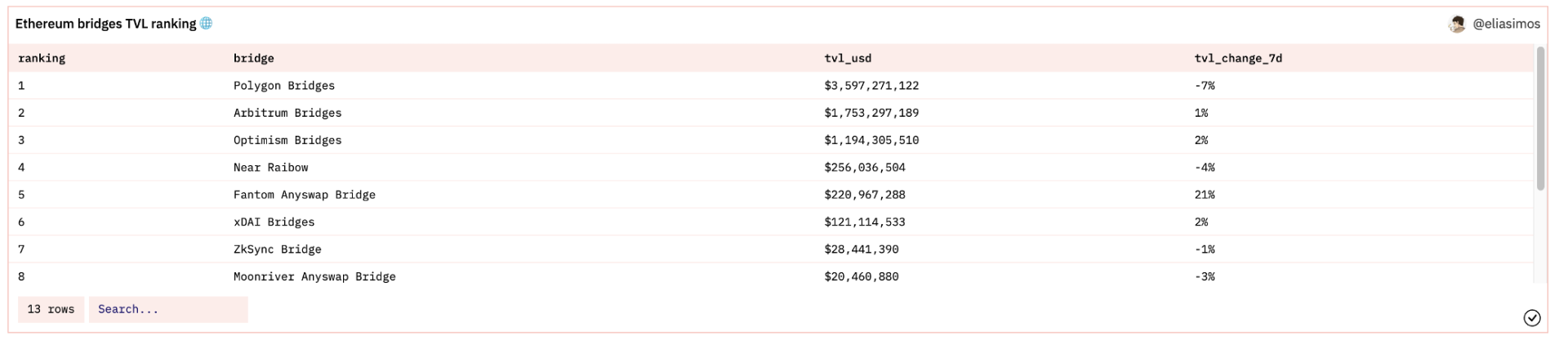This screenshot has width=1568, height=350.
Task: Click the table's vertical scrollbar thumb
Action: (x=1540, y=119)
